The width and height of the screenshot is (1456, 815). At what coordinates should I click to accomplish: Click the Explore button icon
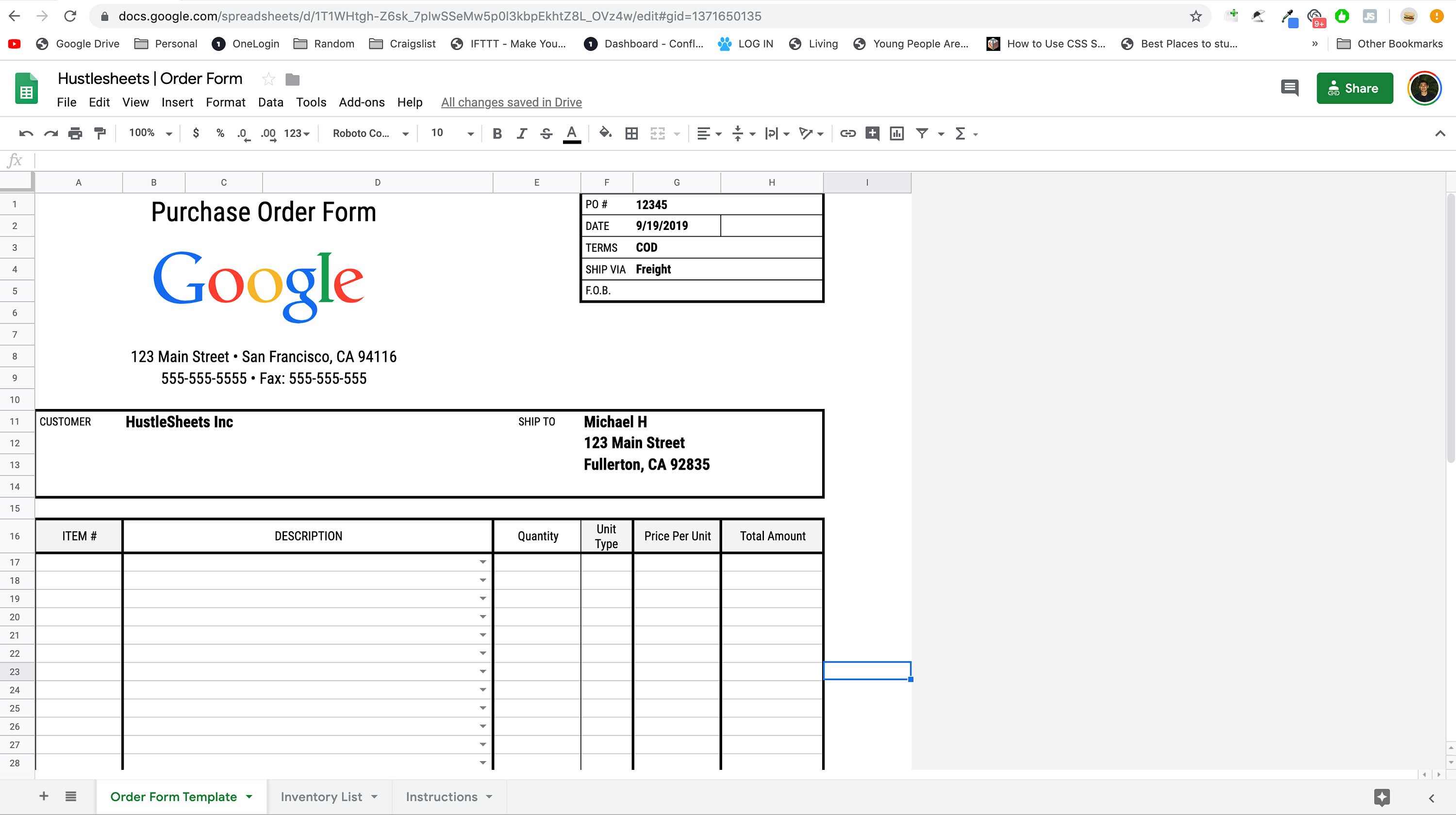coord(1381,798)
